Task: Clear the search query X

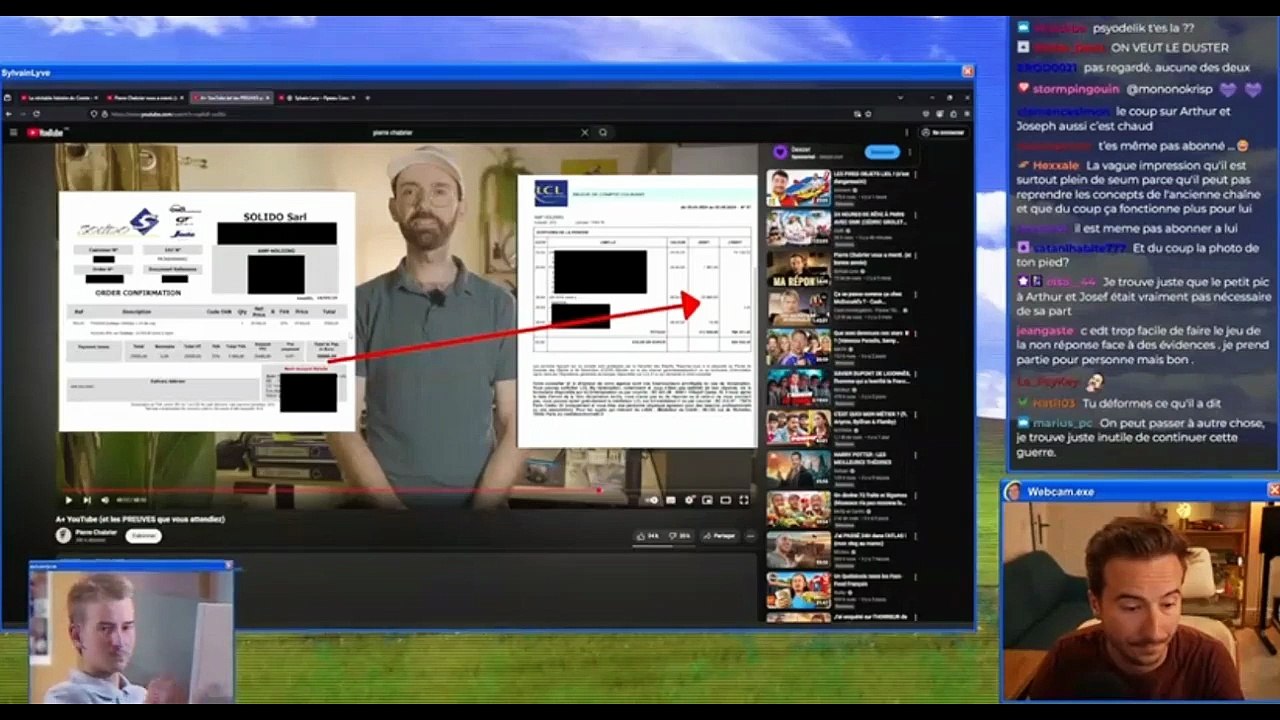Action: pyautogui.click(x=585, y=132)
